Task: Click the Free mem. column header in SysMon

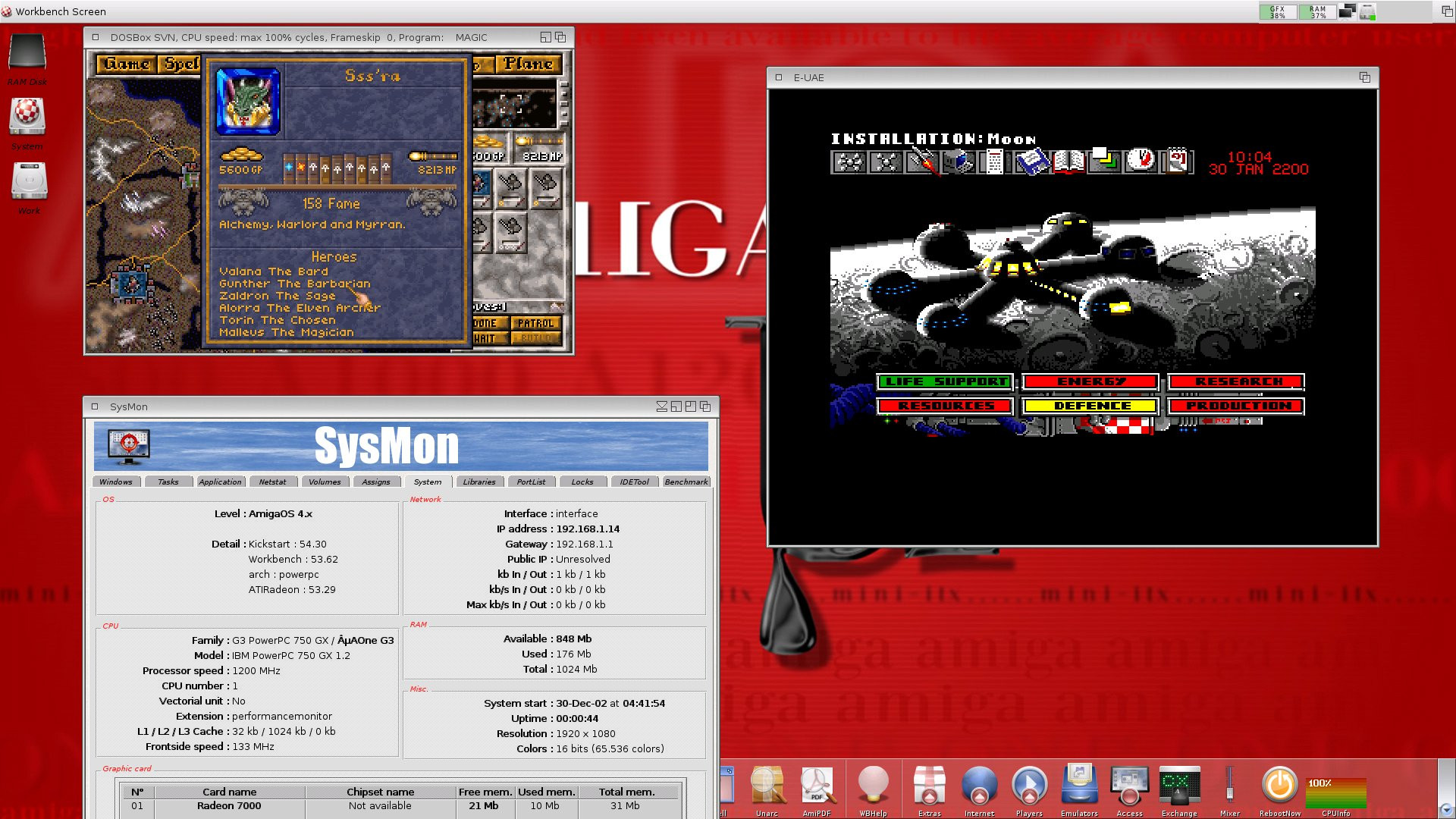Action: click(x=485, y=792)
